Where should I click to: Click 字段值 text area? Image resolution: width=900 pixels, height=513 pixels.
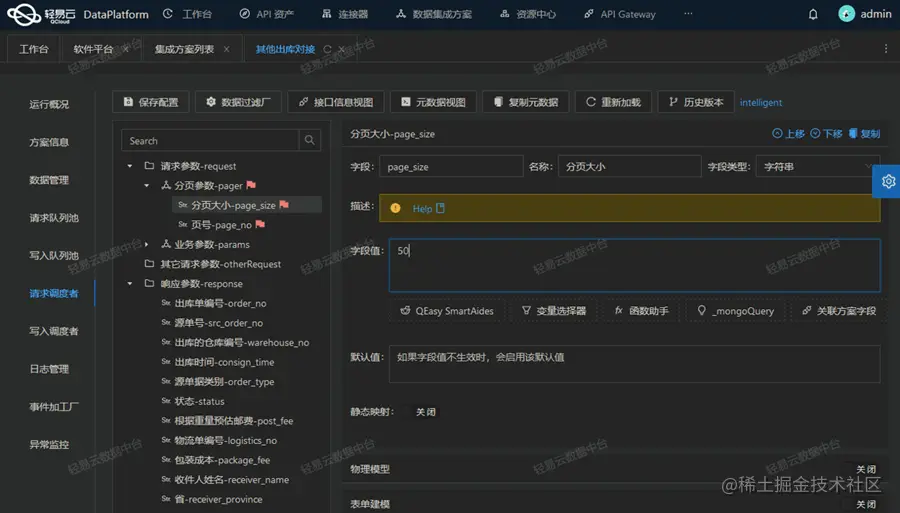[634, 265]
